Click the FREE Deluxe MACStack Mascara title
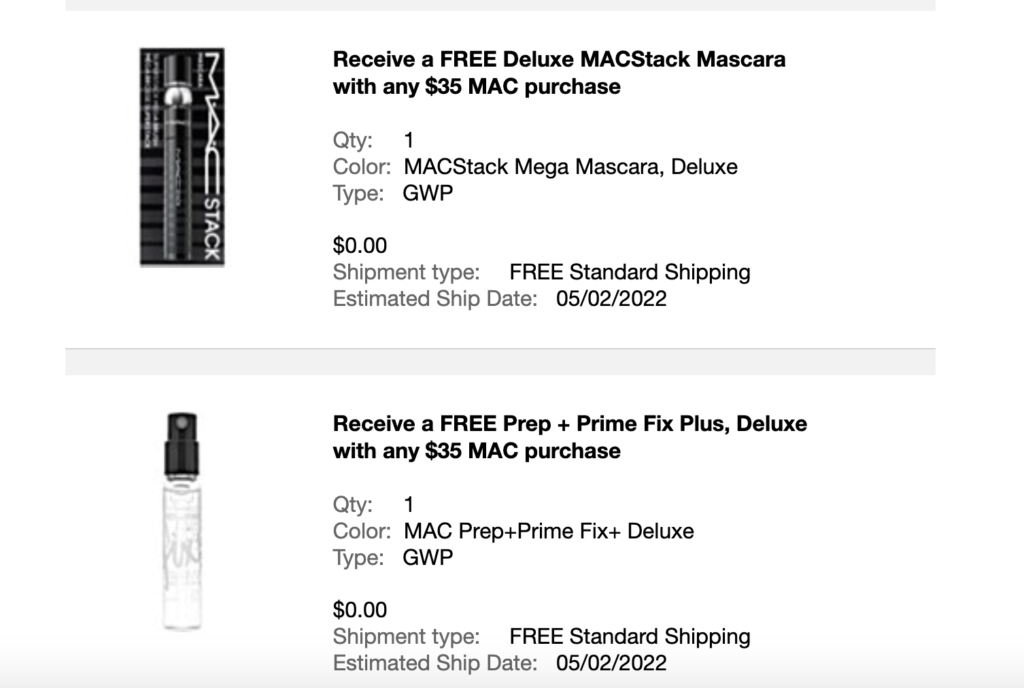The height and width of the screenshot is (688, 1024). 559,72
